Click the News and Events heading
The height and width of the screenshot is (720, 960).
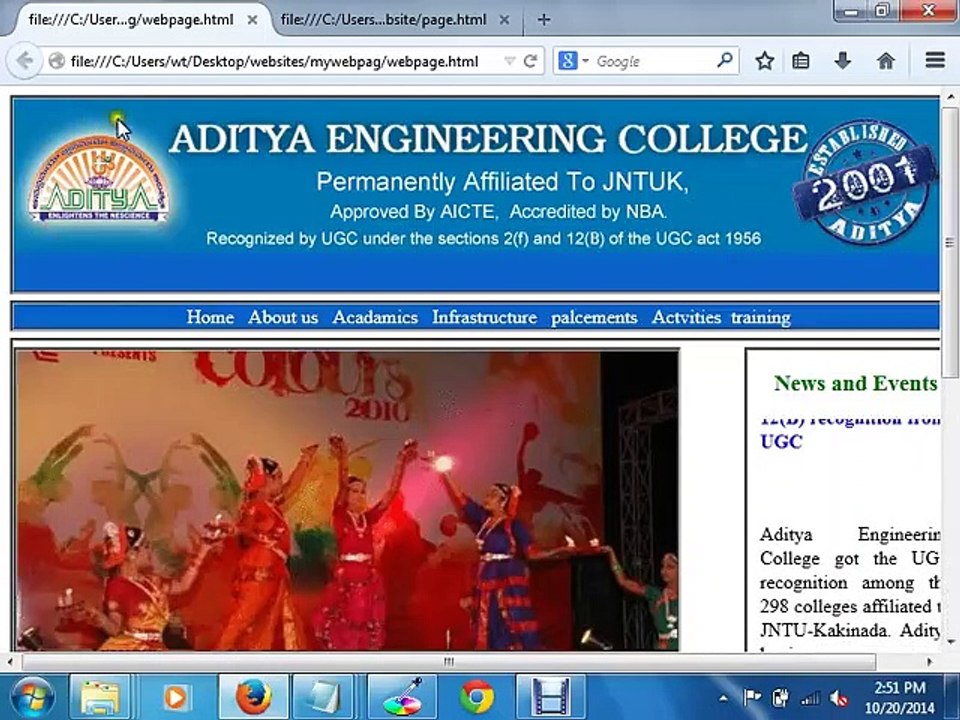coord(855,383)
